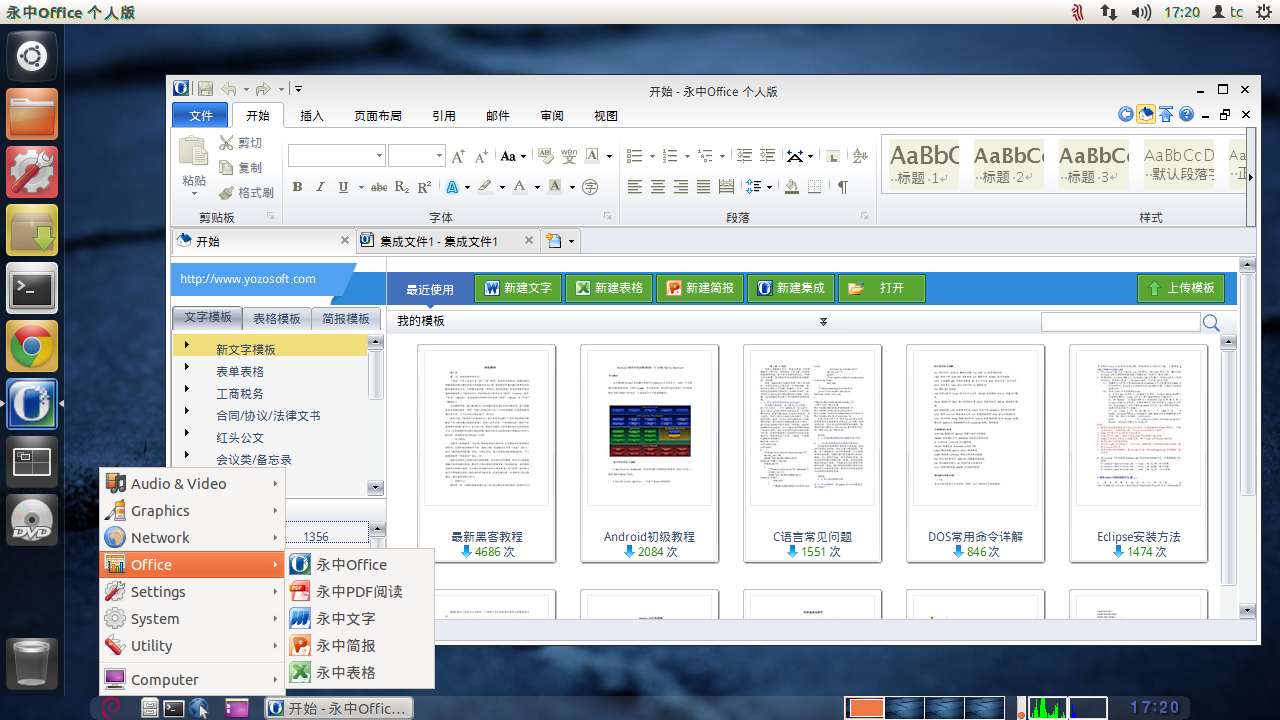Switch to 集成文件1 document tab

447,241
